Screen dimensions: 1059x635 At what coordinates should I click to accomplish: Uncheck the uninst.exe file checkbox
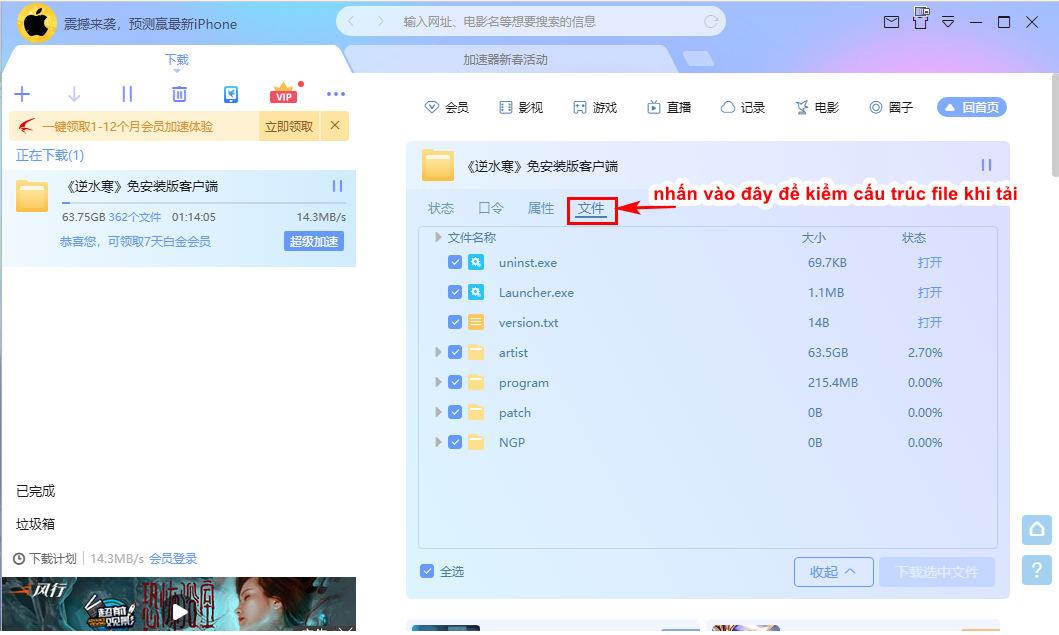click(x=455, y=262)
